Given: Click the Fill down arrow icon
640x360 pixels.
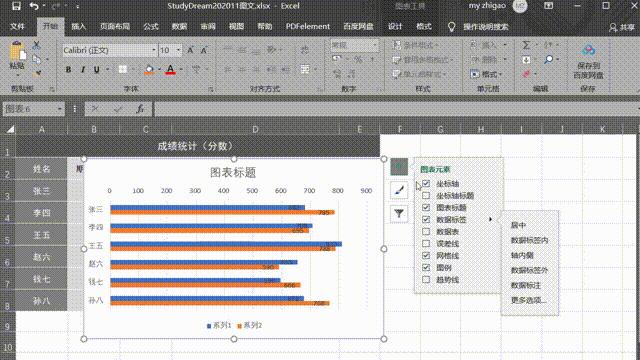Looking at the screenshot, I should (x=526, y=60).
